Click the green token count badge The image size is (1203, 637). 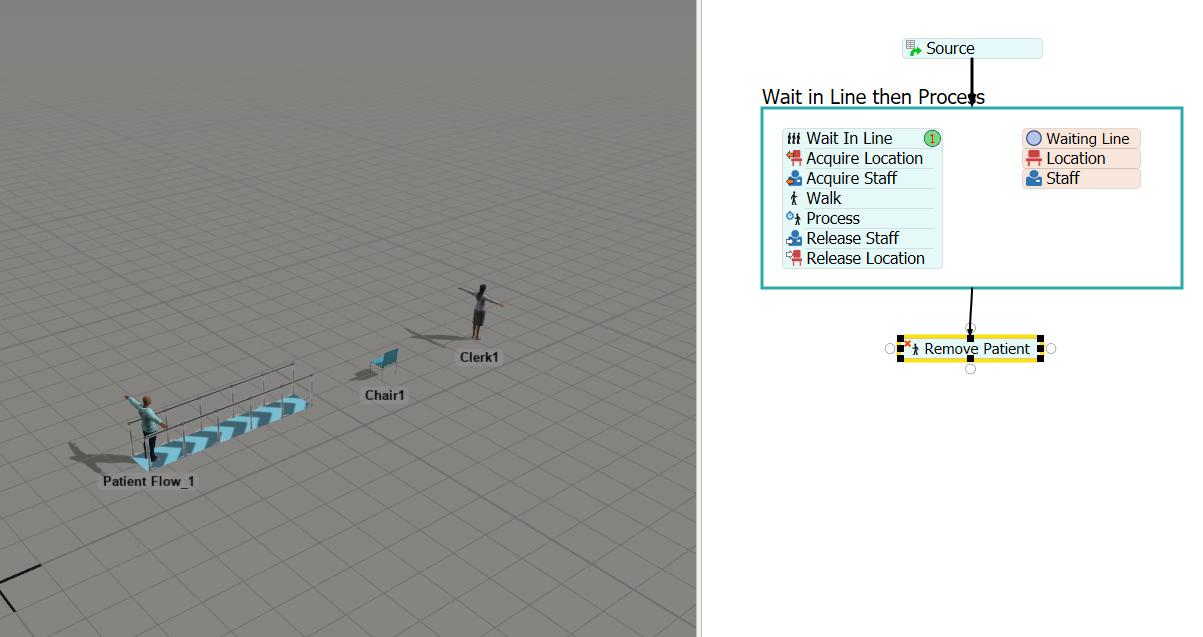(932, 139)
